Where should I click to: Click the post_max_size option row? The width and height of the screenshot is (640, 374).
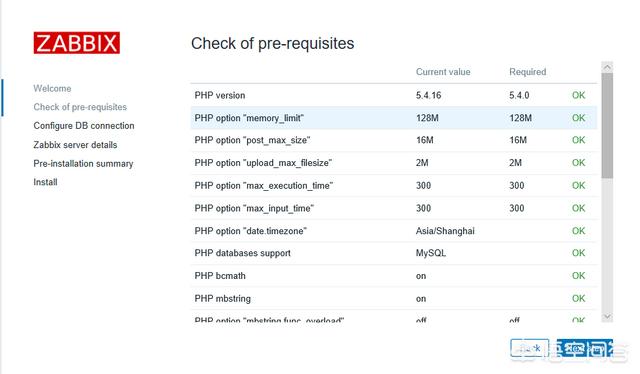393,140
